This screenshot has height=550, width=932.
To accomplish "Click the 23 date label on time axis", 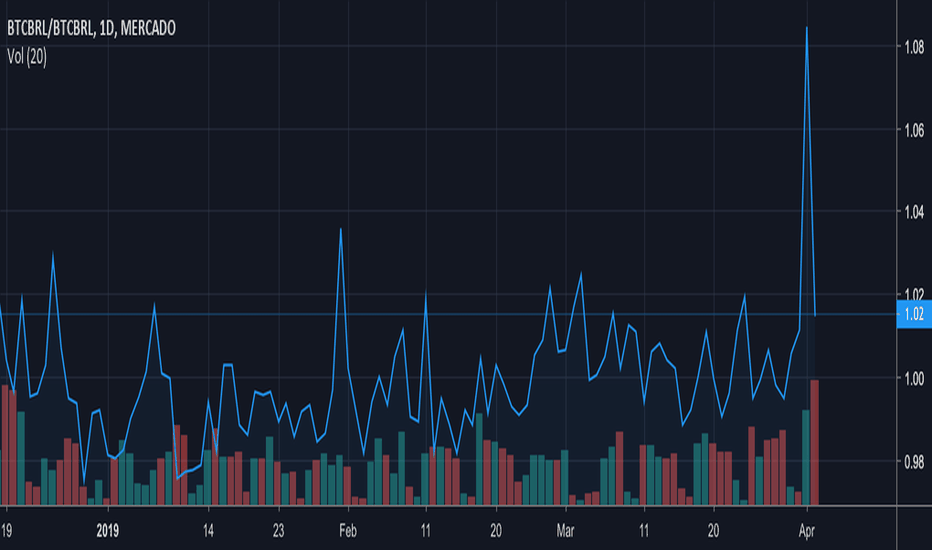I will click(278, 531).
